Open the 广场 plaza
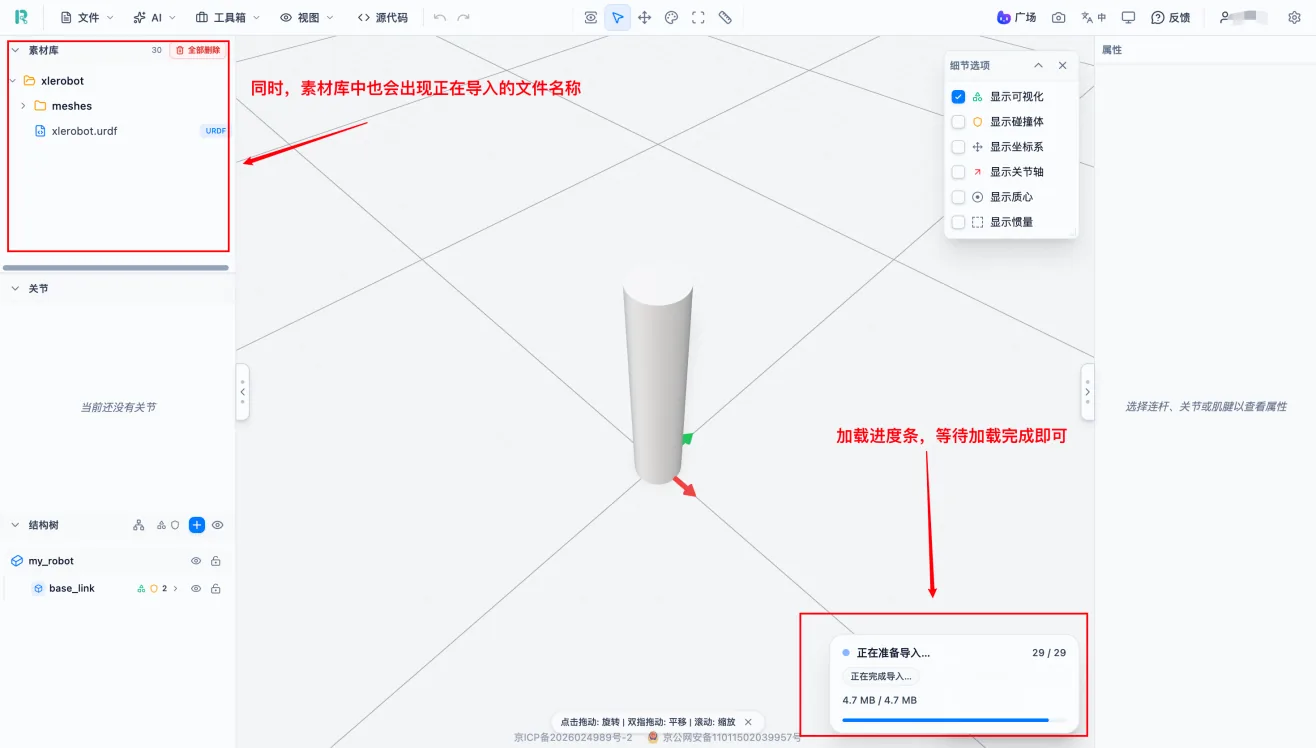Viewport: 1316px width, 748px height. point(1016,17)
